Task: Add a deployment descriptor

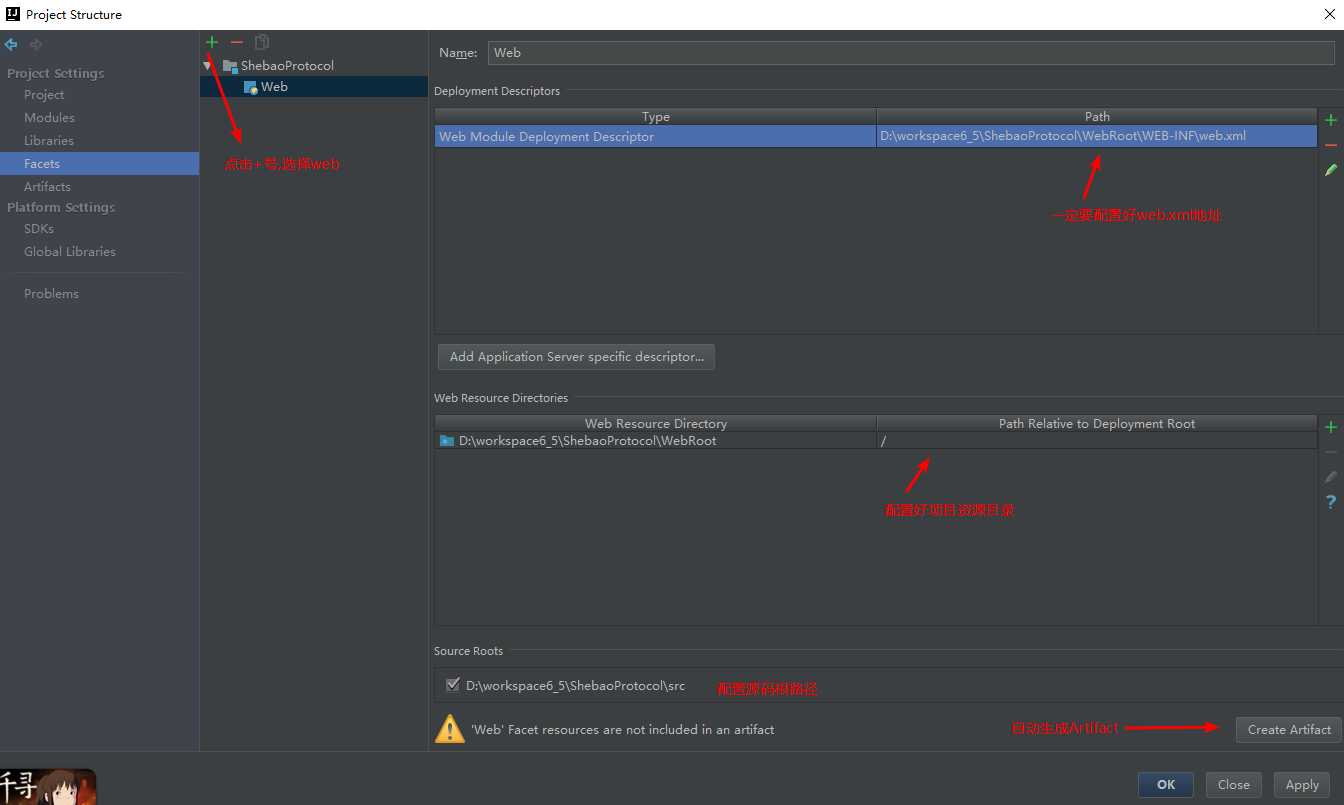Action: (1331, 120)
